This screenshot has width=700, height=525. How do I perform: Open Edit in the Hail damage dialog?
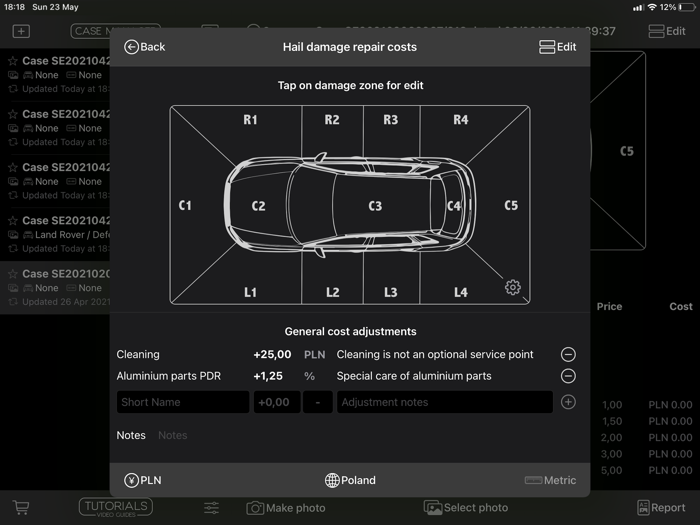(557, 47)
